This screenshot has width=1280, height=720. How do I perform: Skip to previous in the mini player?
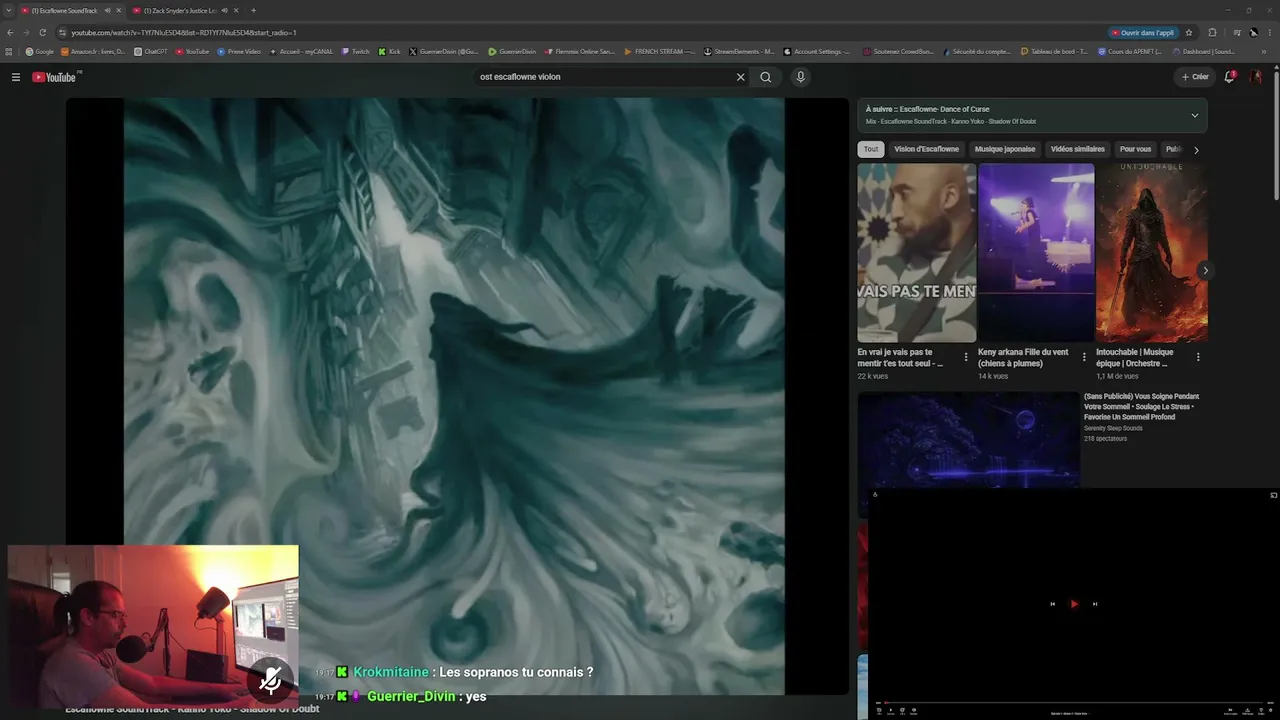[x=1052, y=604]
